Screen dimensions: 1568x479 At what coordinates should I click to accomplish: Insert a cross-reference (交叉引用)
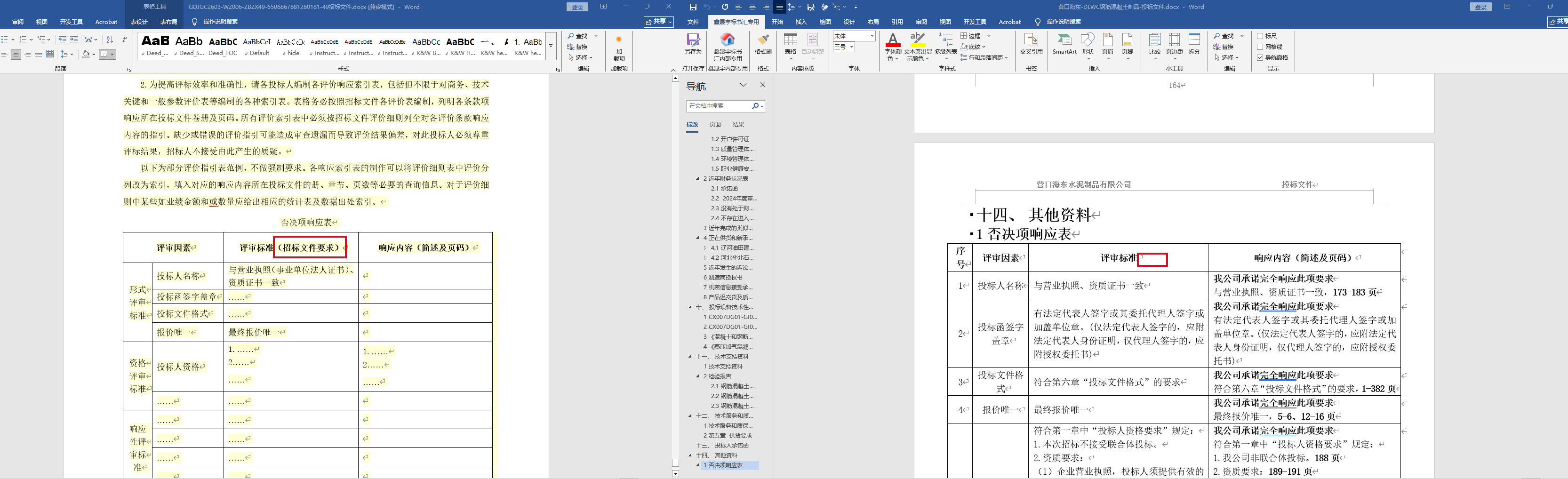(1031, 44)
